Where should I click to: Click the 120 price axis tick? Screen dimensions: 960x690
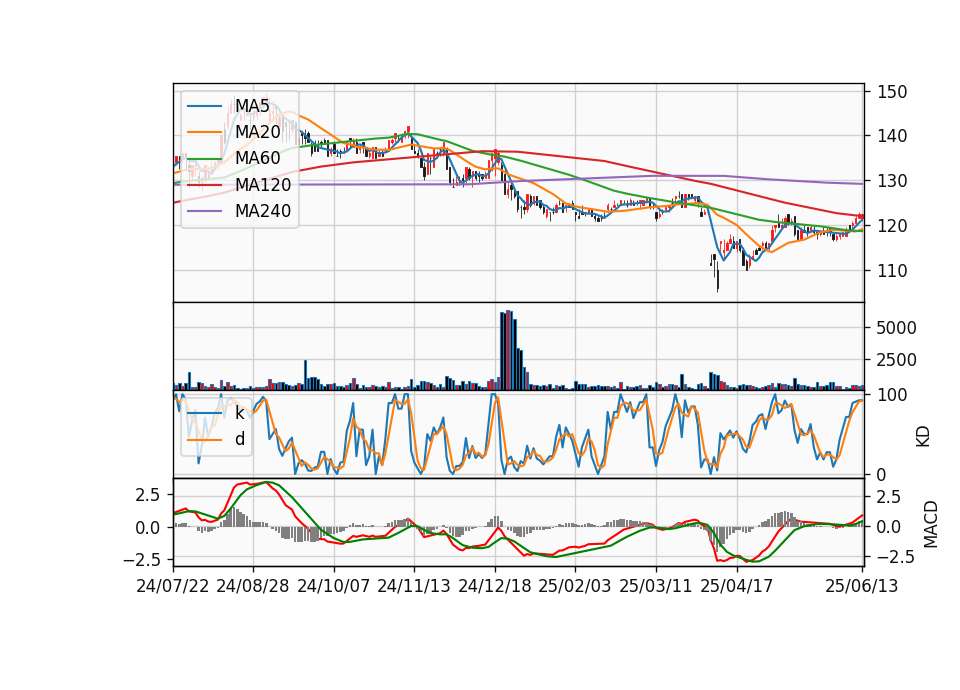click(892, 226)
